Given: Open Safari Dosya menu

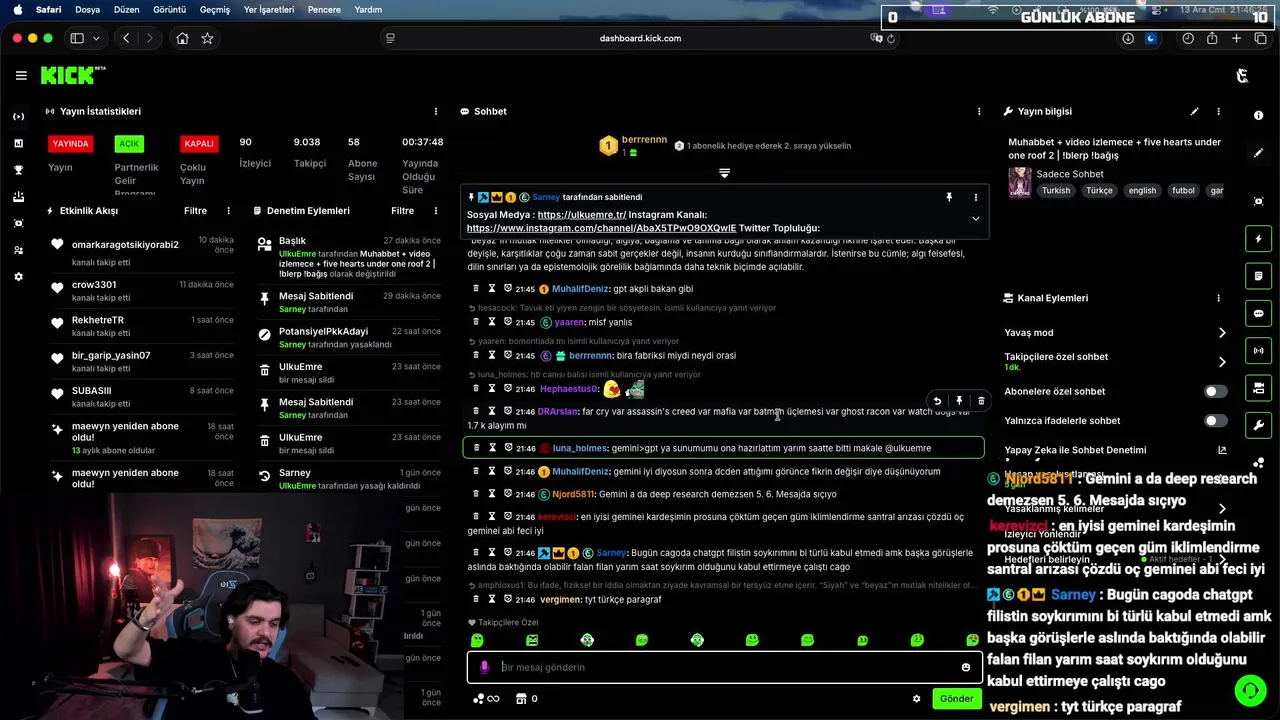Looking at the screenshot, I should tap(87, 9).
